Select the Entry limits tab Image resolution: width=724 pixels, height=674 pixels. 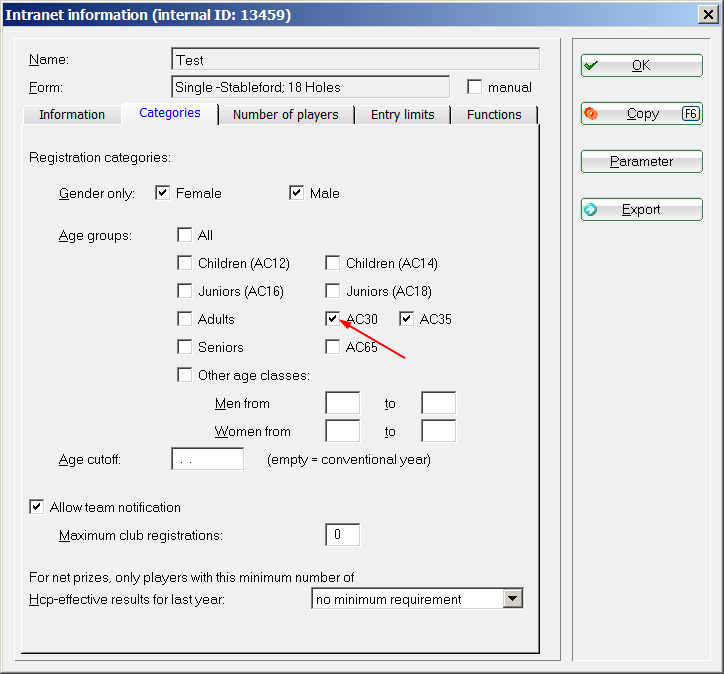coord(402,115)
